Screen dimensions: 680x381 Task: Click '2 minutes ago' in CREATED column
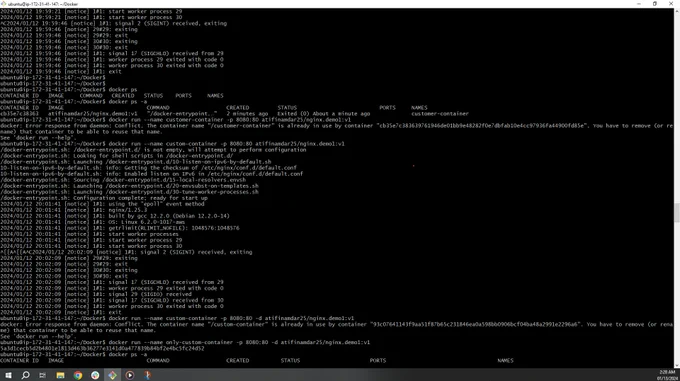(247, 114)
